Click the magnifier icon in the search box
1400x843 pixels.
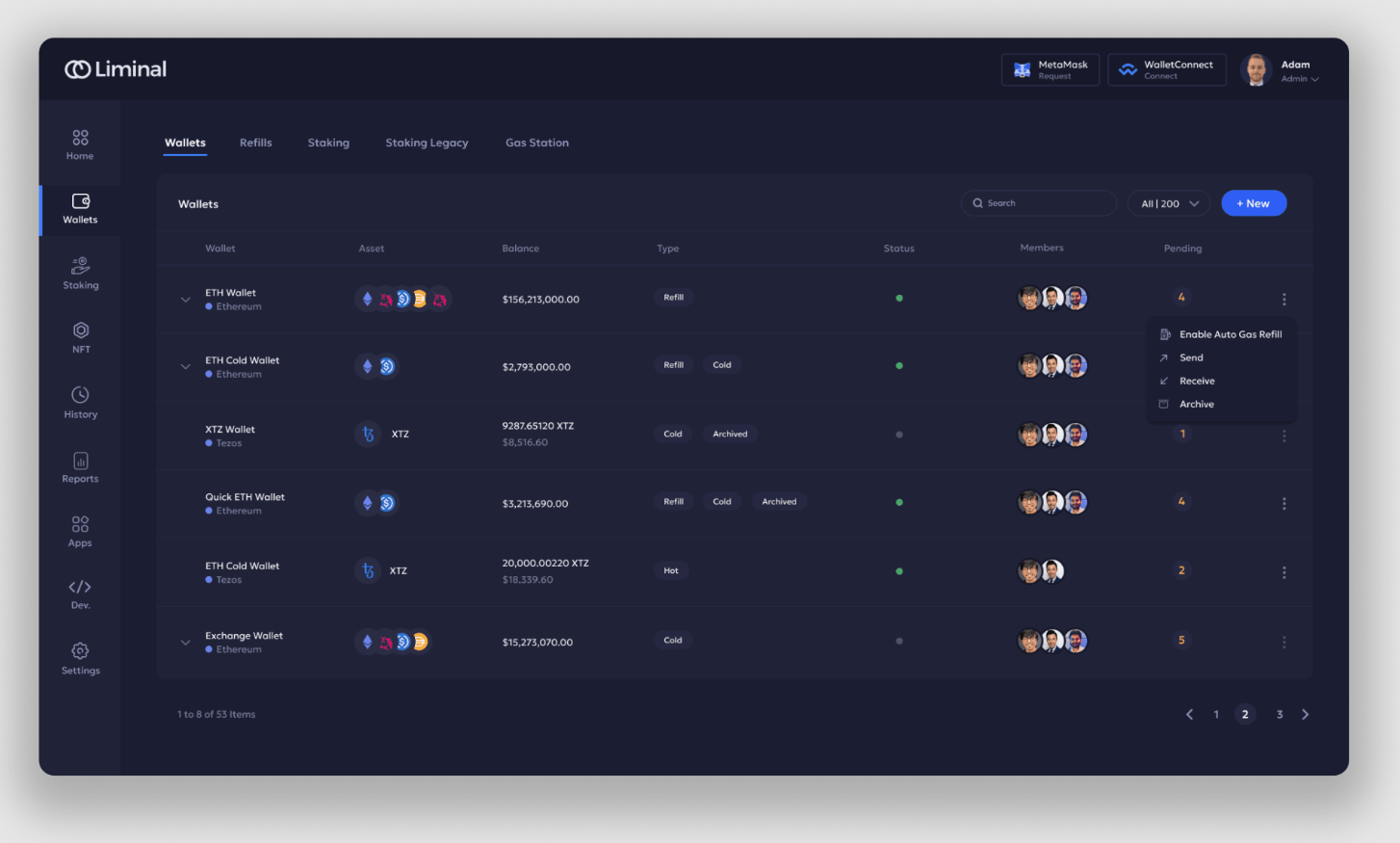coord(978,203)
